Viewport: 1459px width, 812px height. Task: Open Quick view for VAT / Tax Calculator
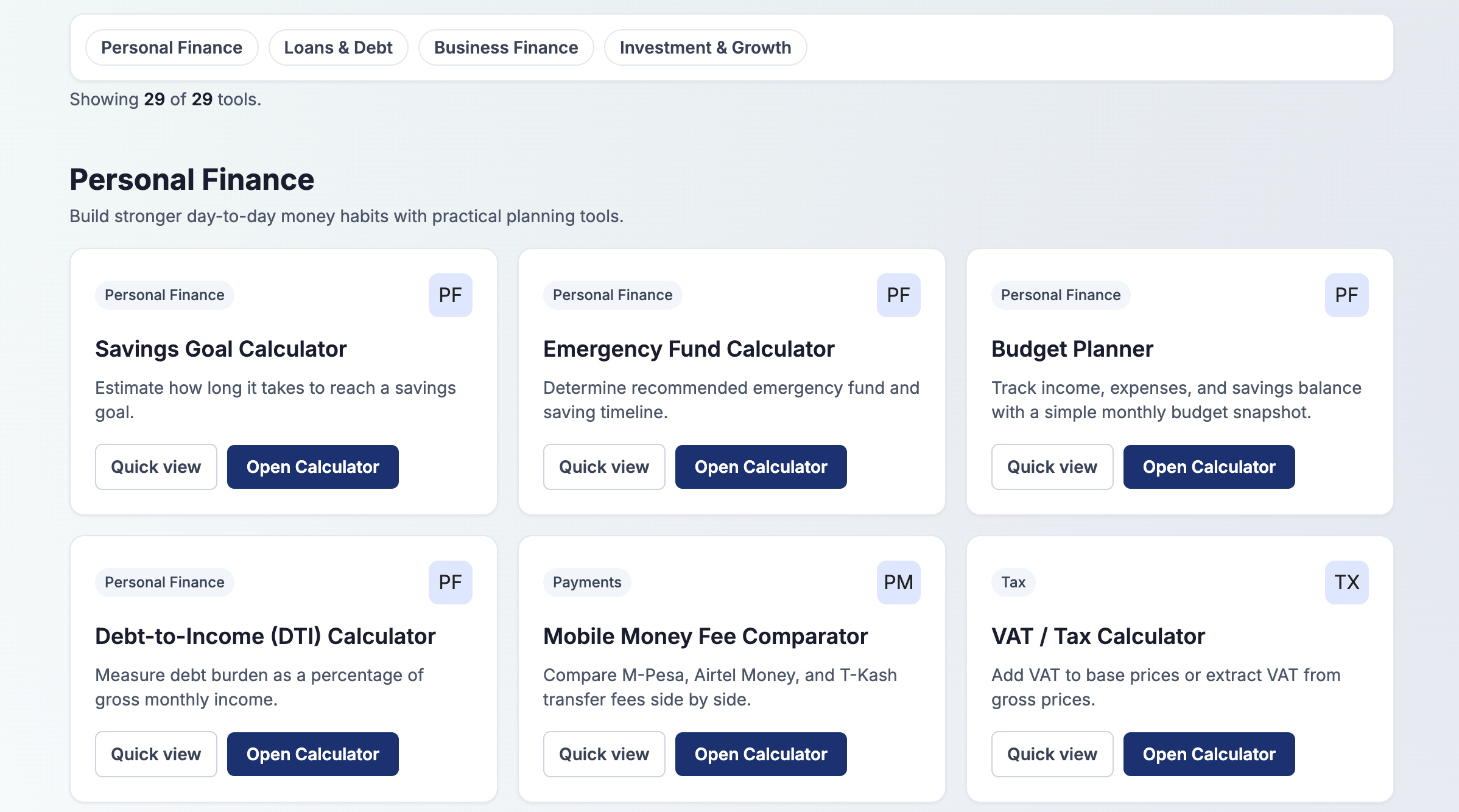(x=1052, y=754)
